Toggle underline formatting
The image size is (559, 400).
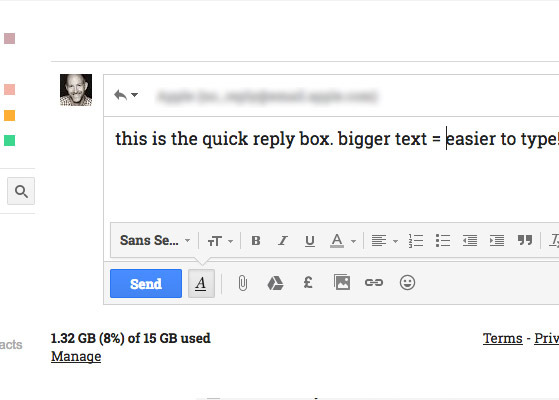pos(310,241)
